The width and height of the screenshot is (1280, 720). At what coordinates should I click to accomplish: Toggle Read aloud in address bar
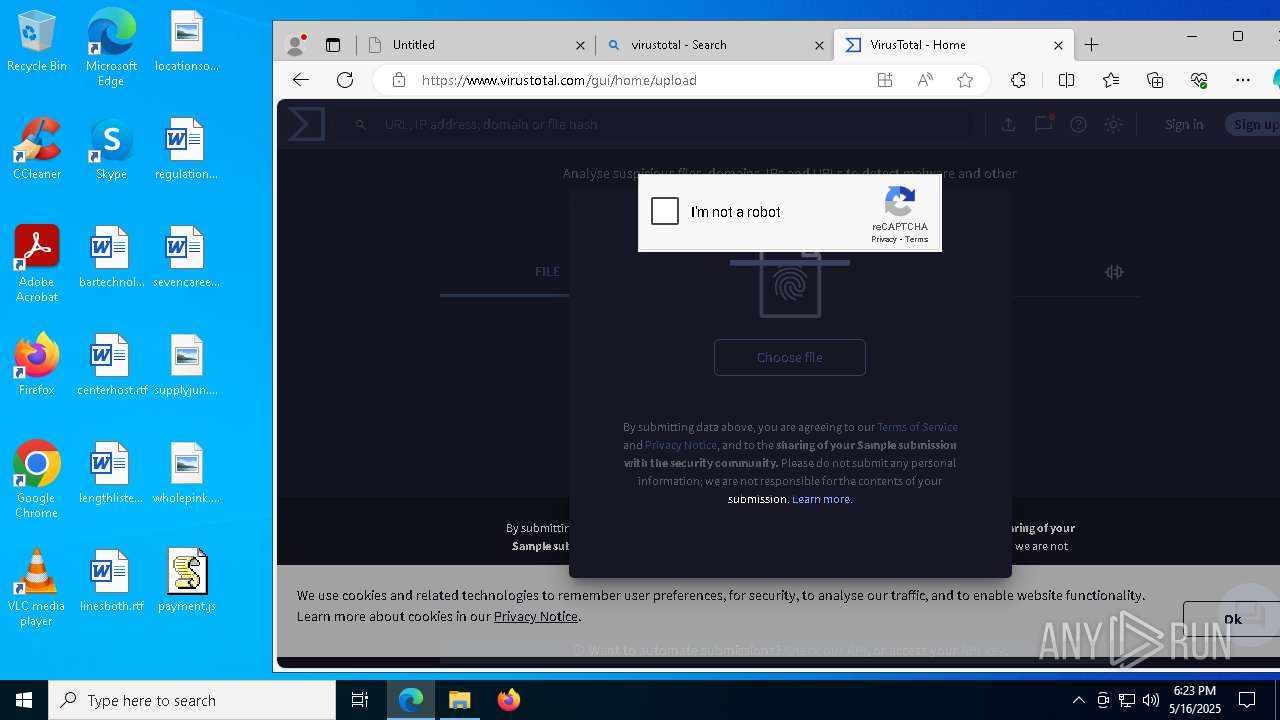coord(925,80)
